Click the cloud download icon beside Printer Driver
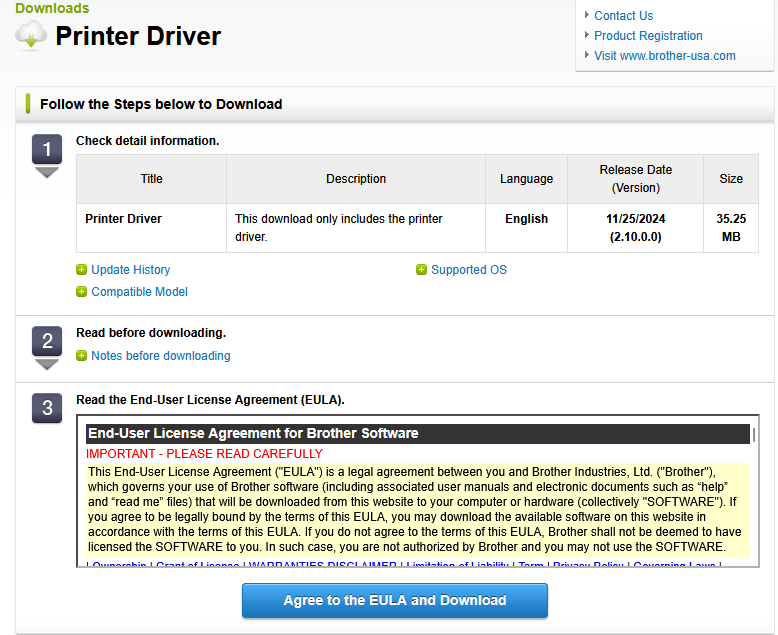The width and height of the screenshot is (778, 635). [31, 36]
